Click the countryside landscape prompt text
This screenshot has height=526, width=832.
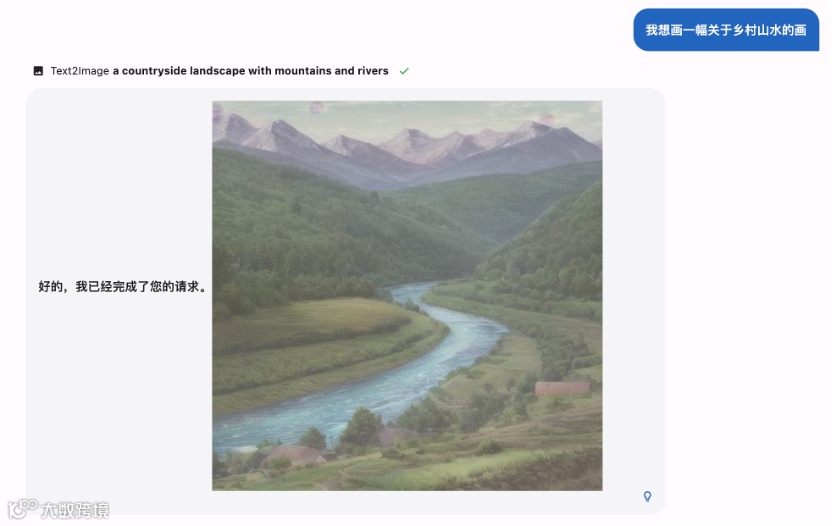coord(250,71)
